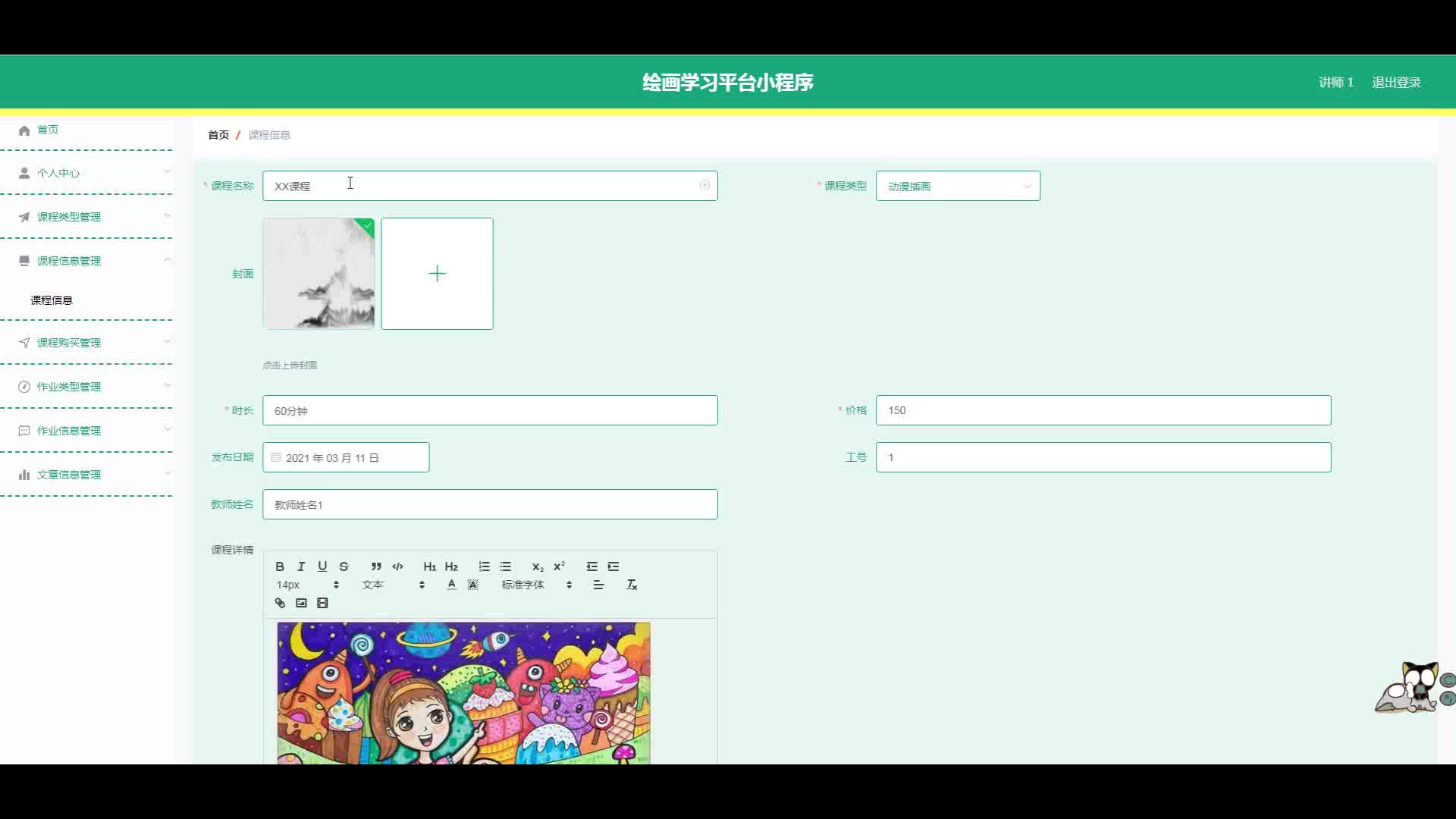Expand the 个人中心 sidebar menu

coord(86,173)
